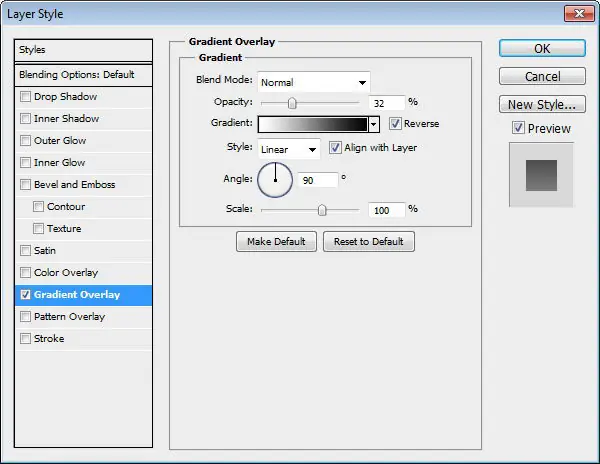Open the black-to-white gradient bar editor
The image size is (600, 464).
tap(313, 124)
